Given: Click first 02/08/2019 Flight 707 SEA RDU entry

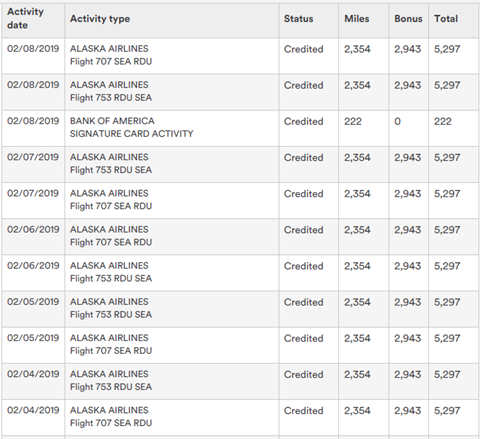Looking at the screenshot, I should 240,56.
